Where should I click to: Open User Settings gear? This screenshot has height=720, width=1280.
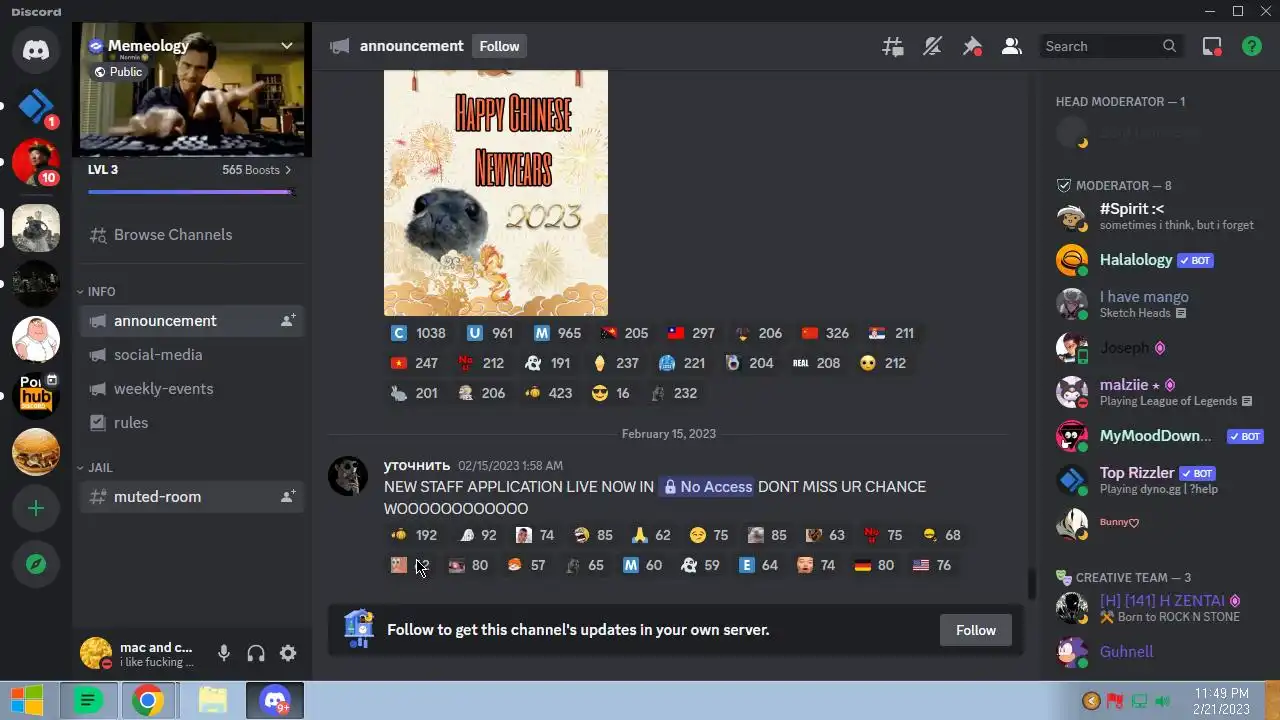[x=288, y=653]
